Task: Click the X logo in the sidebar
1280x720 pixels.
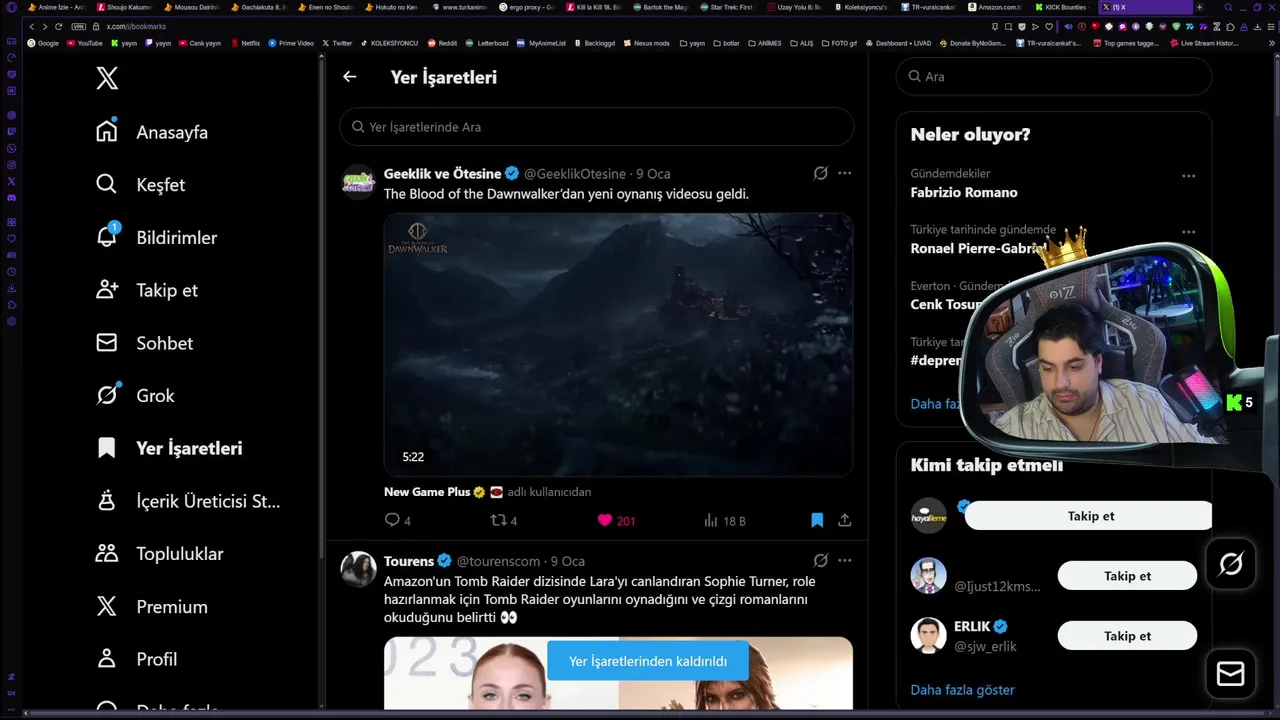Action: [x=107, y=78]
